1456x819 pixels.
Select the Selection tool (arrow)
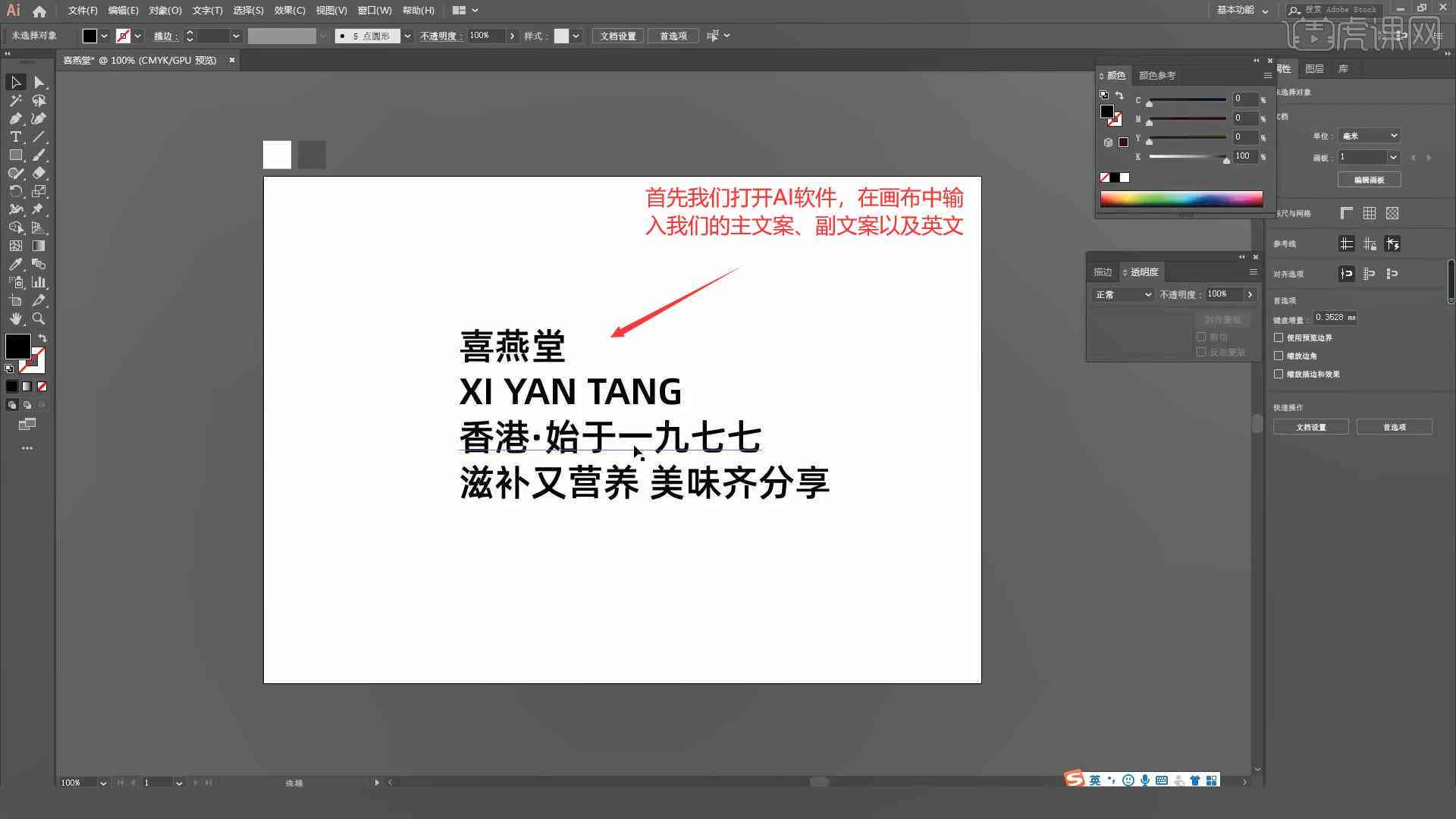pyautogui.click(x=14, y=82)
